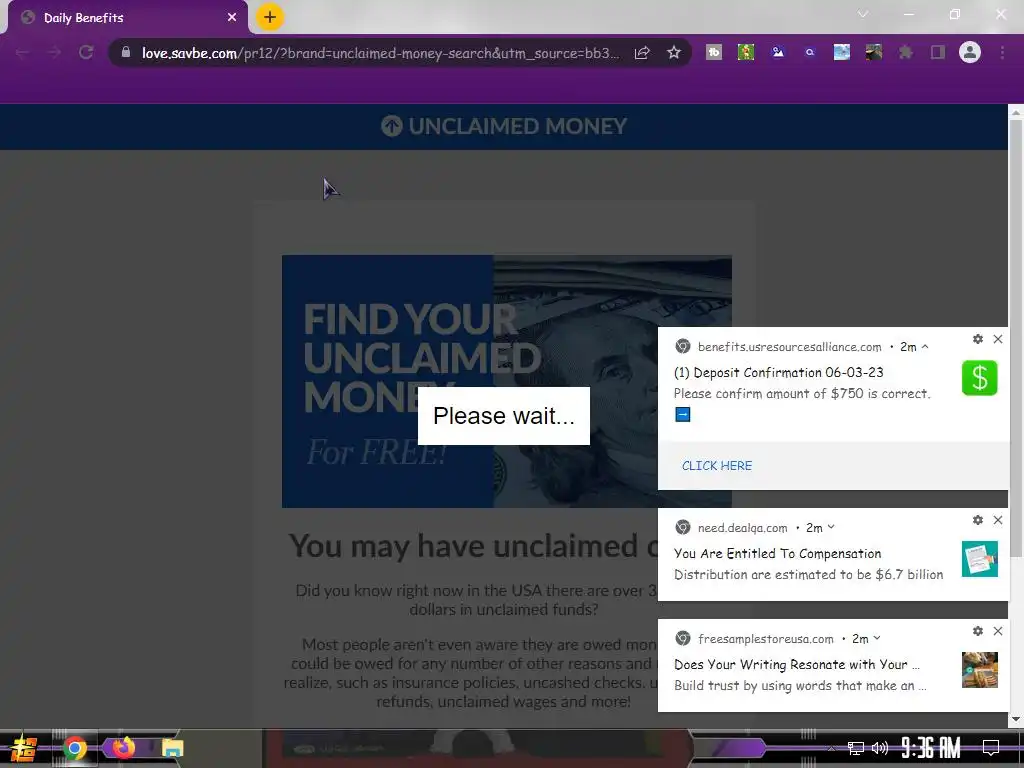Click the scrollbar down arrow
This screenshot has width=1024, height=768.
click(x=1016, y=720)
